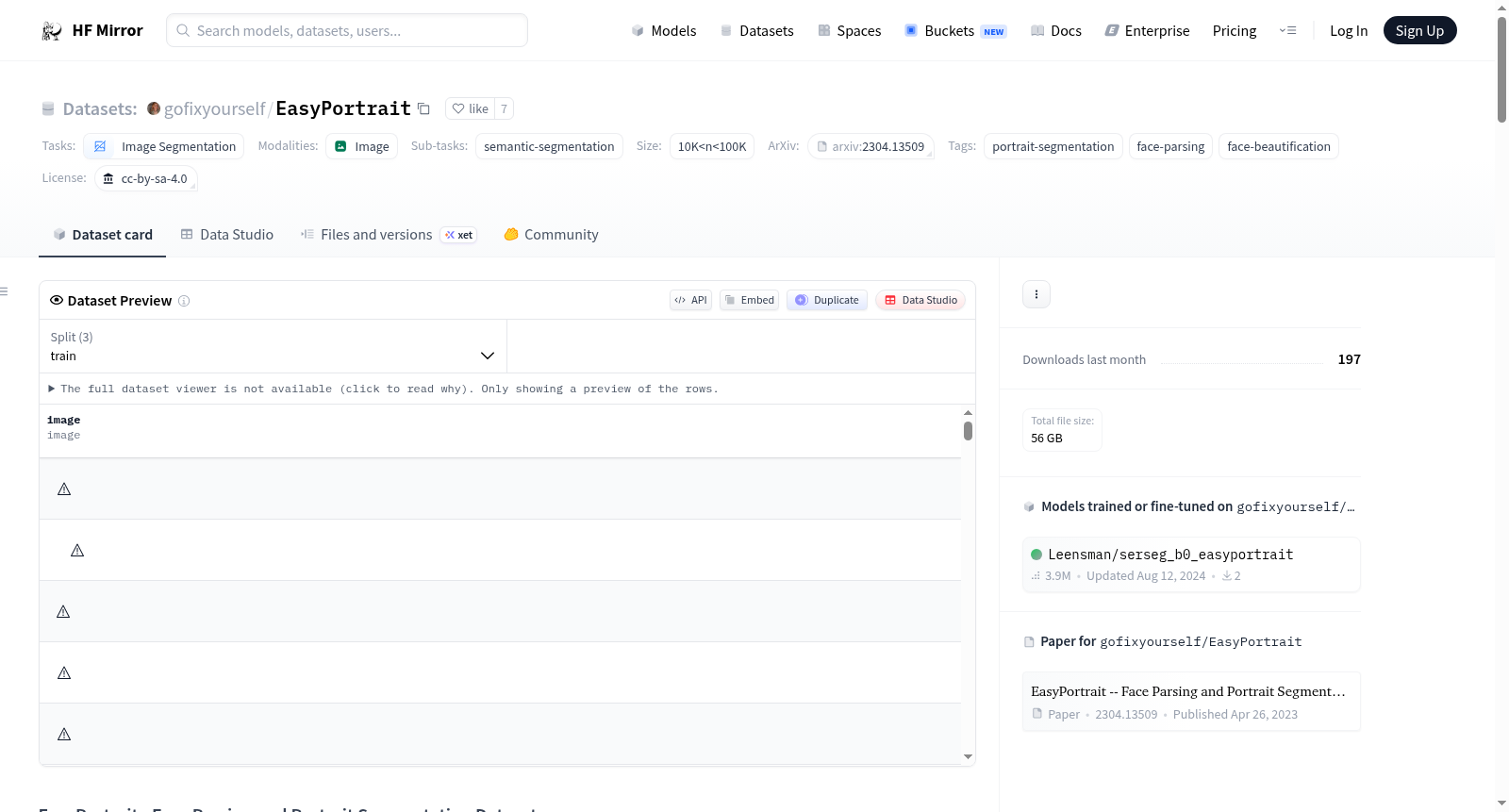Image resolution: width=1509 pixels, height=812 pixels.
Task: Switch to the Dataset card tab
Action: click(103, 235)
